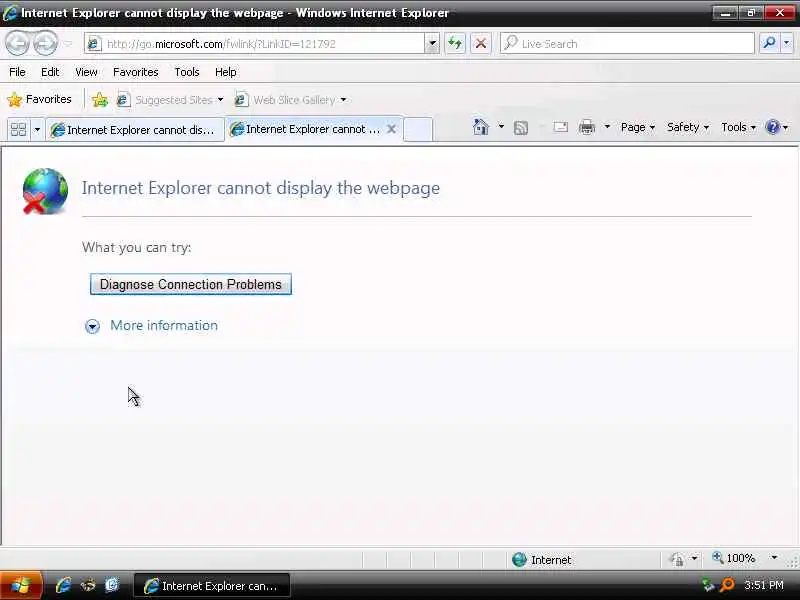Open the Tools command bar menu
The image size is (800, 600).
click(738, 127)
